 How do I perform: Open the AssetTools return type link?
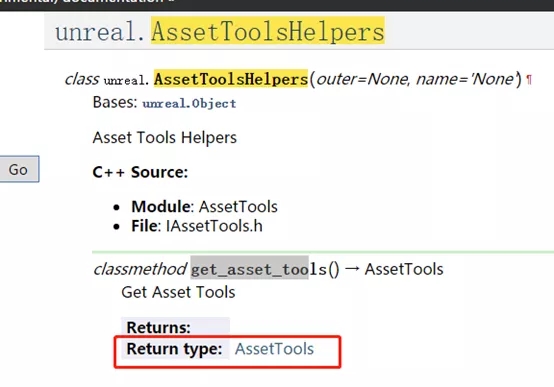(x=274, y=349)
